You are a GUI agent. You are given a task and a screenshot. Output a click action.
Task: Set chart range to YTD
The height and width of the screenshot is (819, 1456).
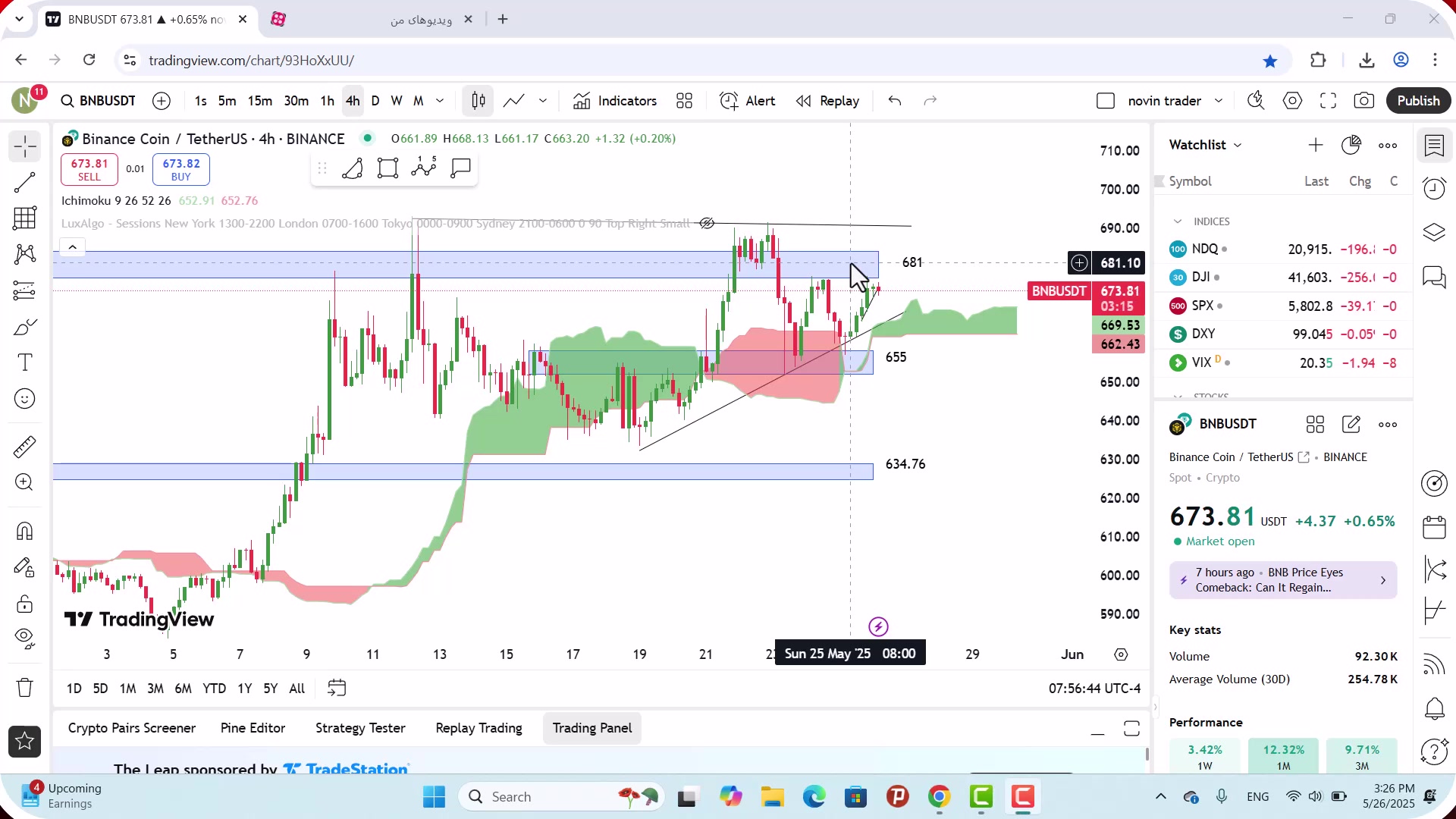coord(215,689)
